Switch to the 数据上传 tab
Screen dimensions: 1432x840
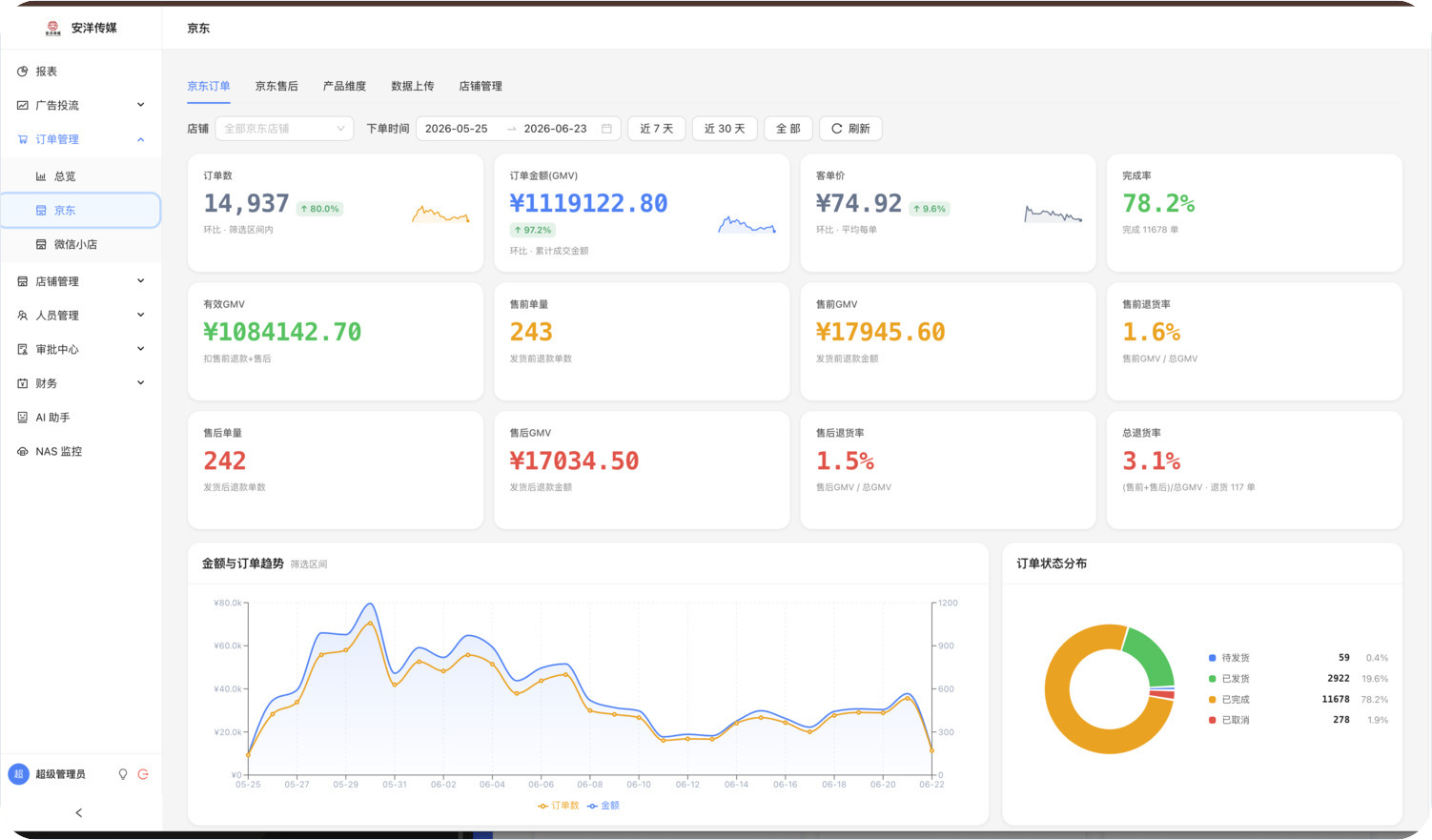pos(413,86)
